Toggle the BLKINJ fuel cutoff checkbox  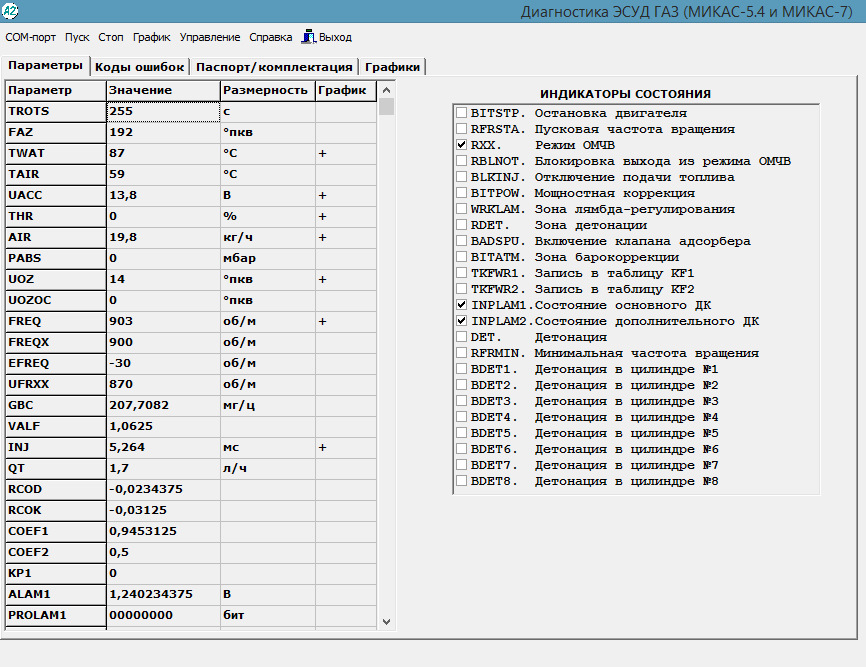coord(462,177)
